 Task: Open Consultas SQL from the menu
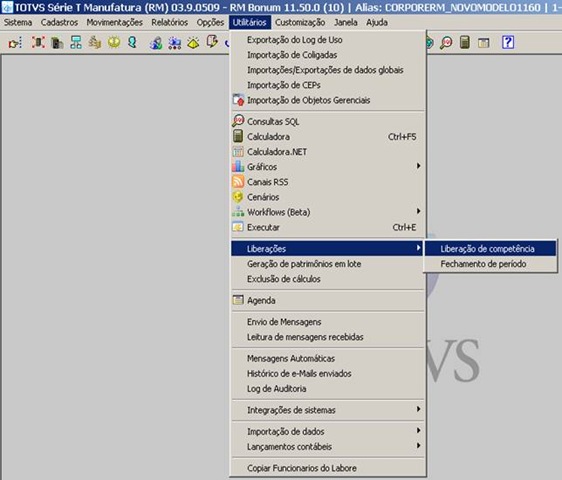[x=328, y=122]
